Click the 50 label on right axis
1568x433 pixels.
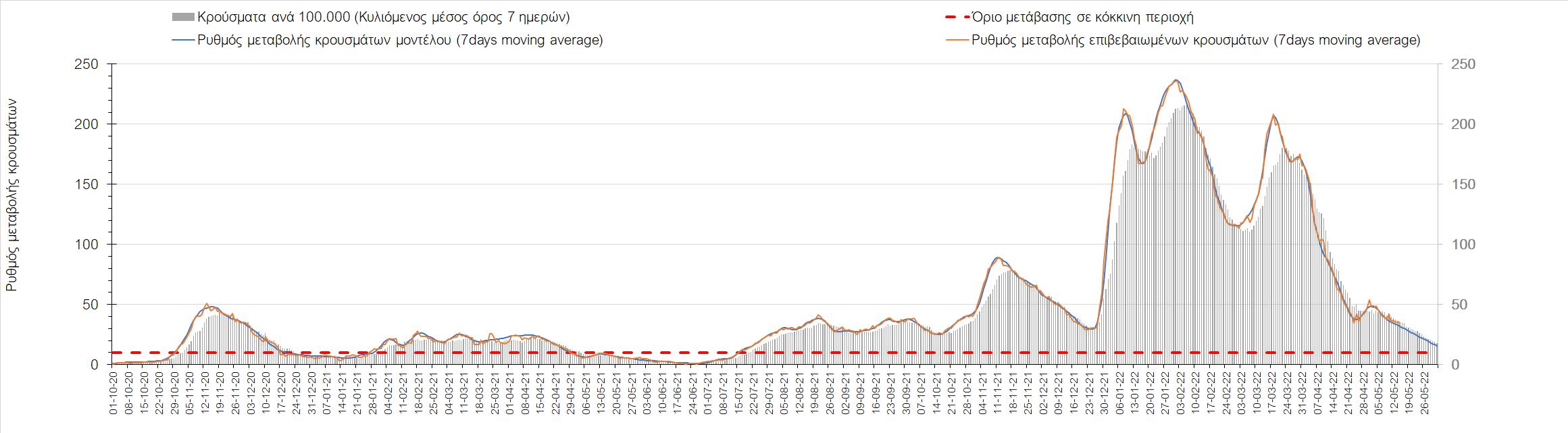[1461, 305]
